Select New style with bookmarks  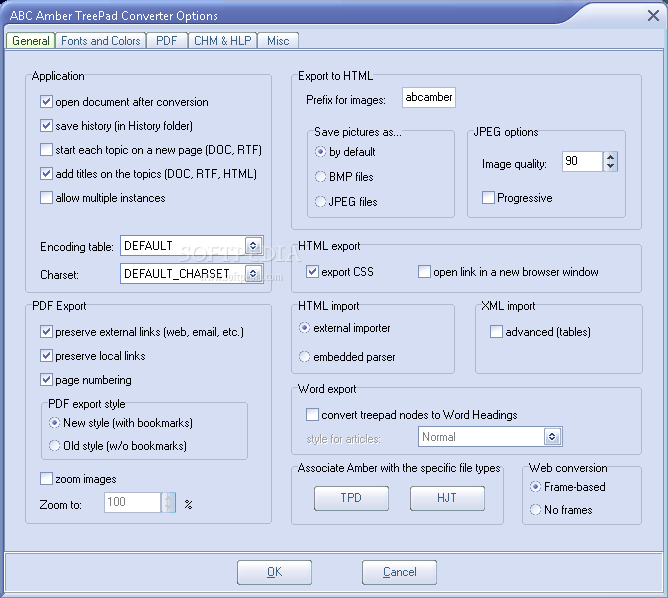click(x=54, y=423)
